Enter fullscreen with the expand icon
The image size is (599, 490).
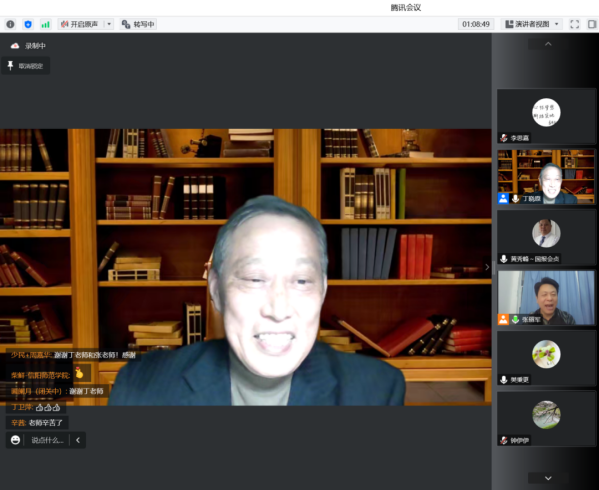[575, 24]
